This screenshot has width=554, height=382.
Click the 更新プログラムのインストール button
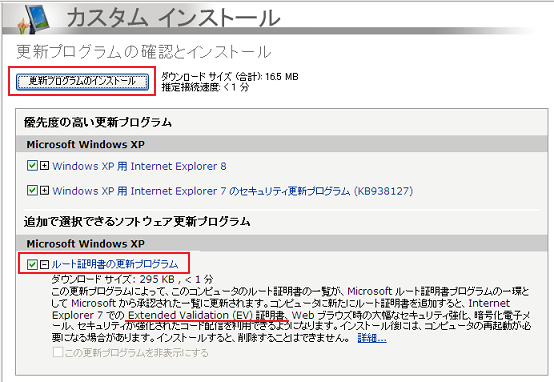point(82,81)
